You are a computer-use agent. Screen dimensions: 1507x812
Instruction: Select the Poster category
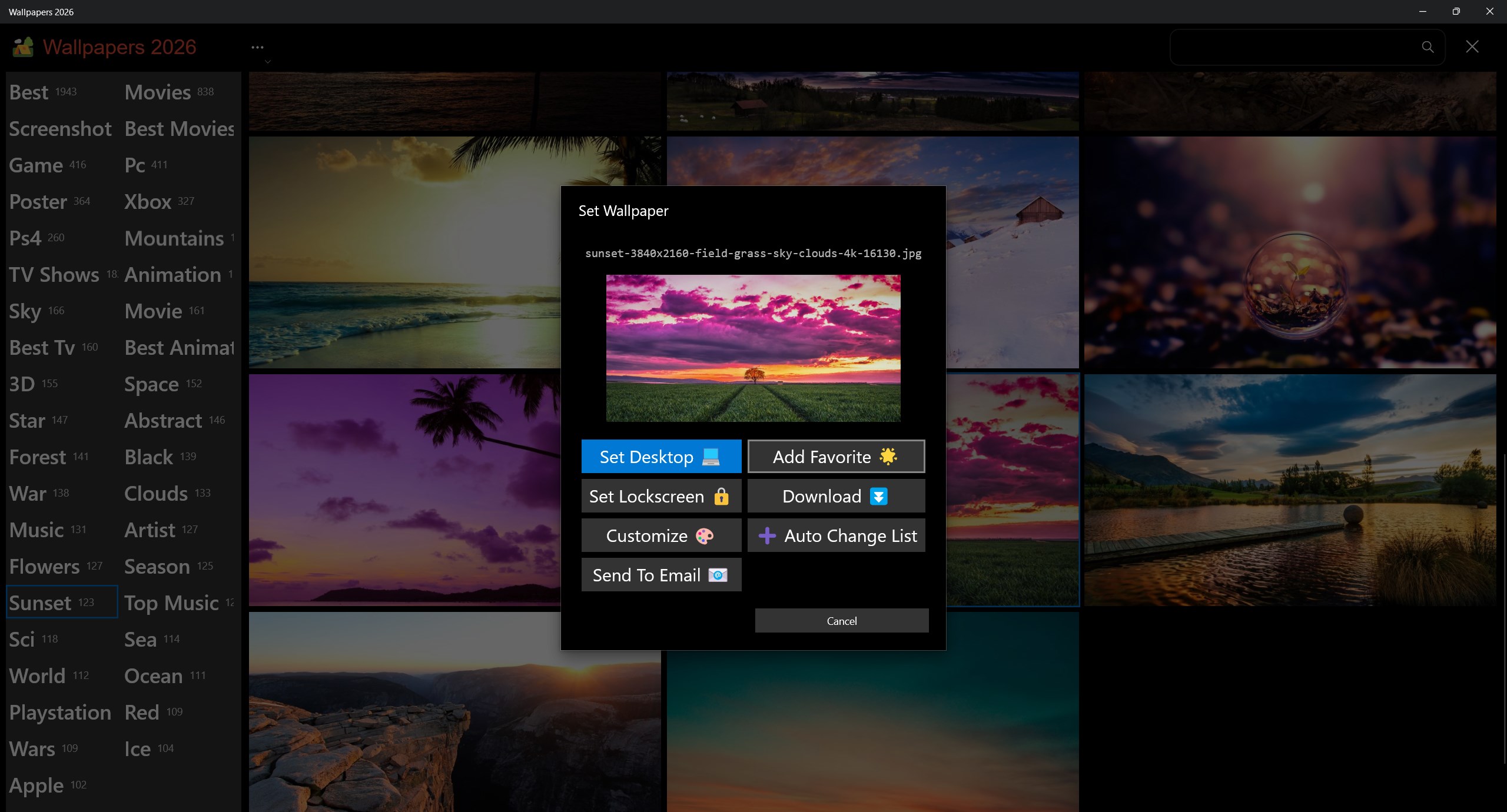50,202
